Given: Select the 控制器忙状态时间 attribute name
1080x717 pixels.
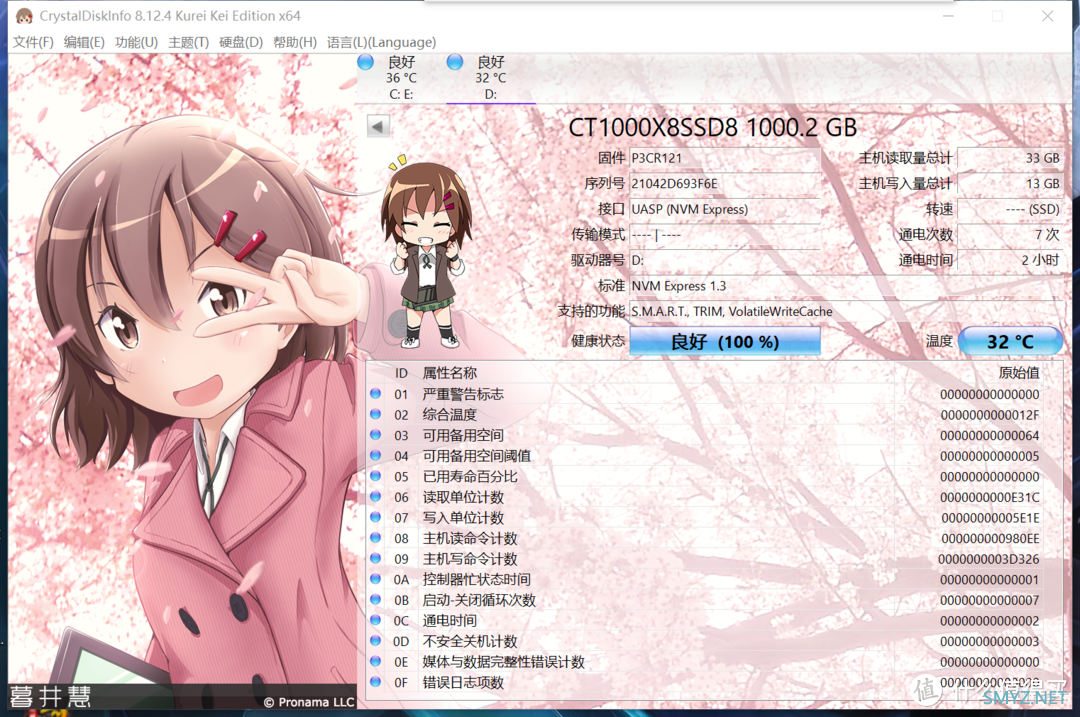Looking at the screenshot, I should [x=477, y=580].
